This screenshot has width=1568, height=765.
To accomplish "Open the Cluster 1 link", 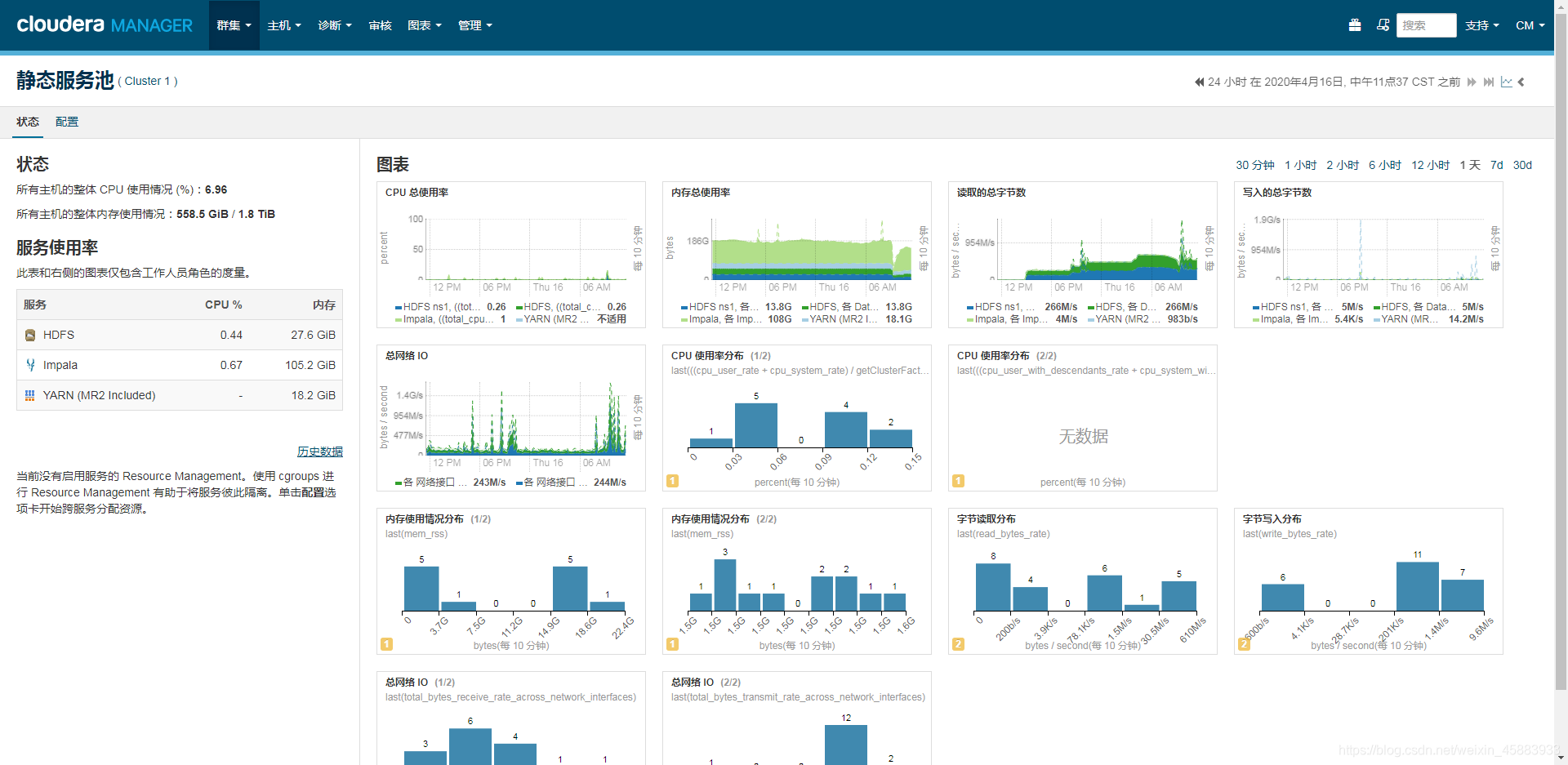I will click(147, 81).
